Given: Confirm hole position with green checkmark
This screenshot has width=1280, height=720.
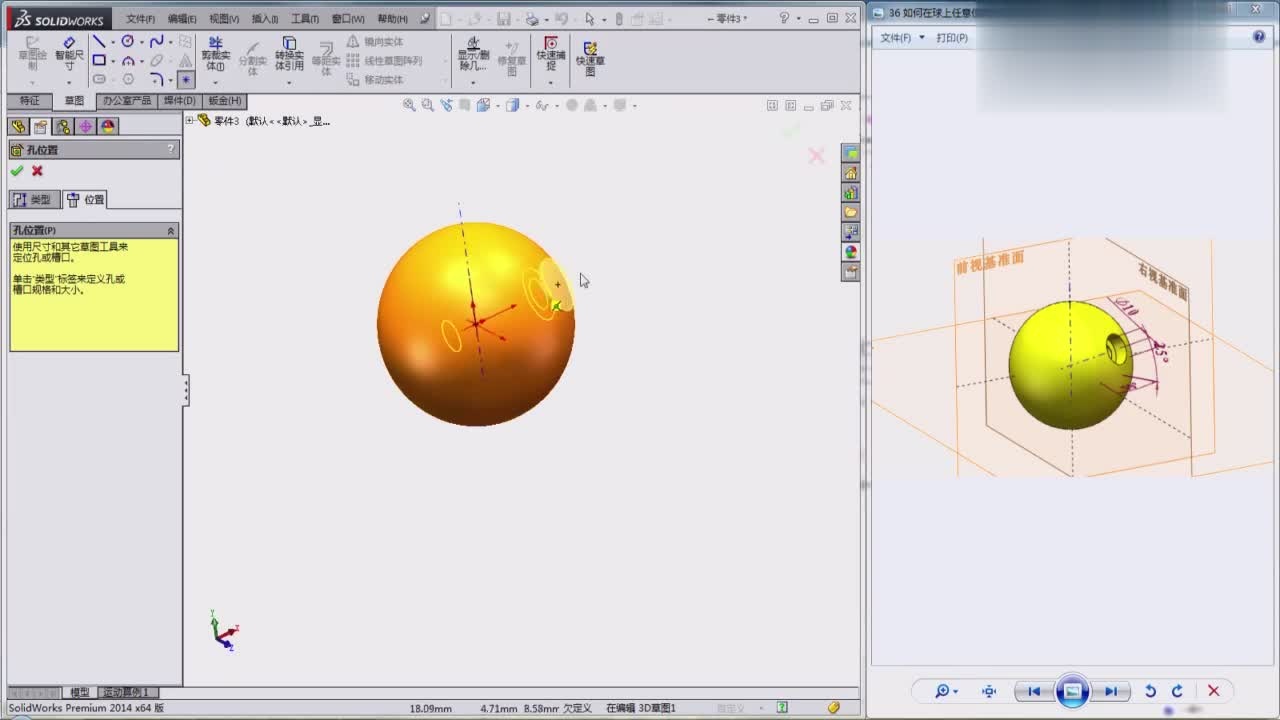Looking at the screenshot, I should 17,171.
